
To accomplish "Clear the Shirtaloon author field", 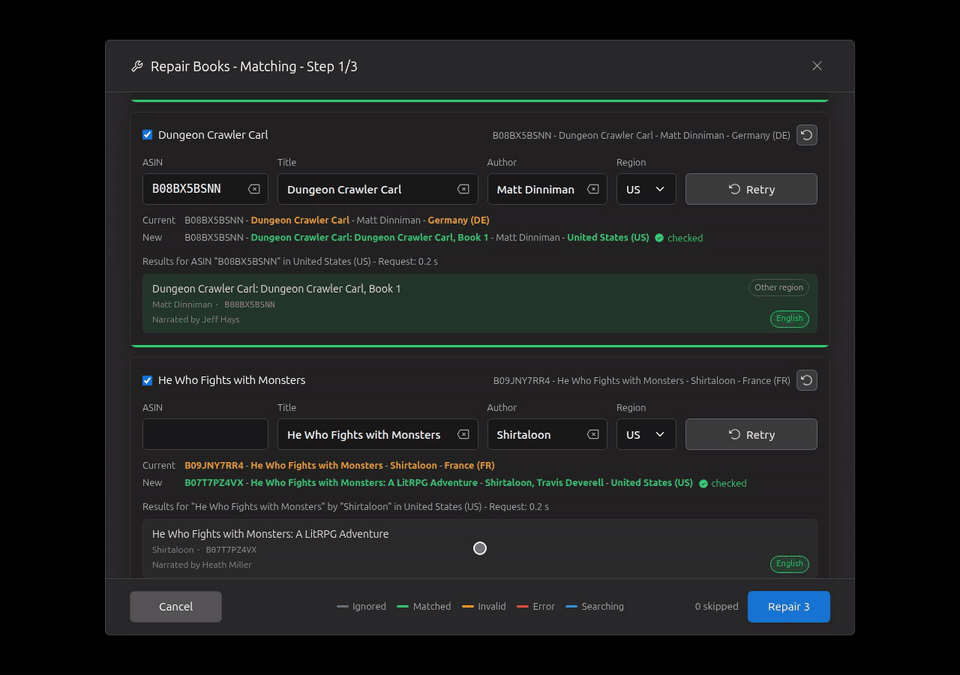I will tap(593, 434).
